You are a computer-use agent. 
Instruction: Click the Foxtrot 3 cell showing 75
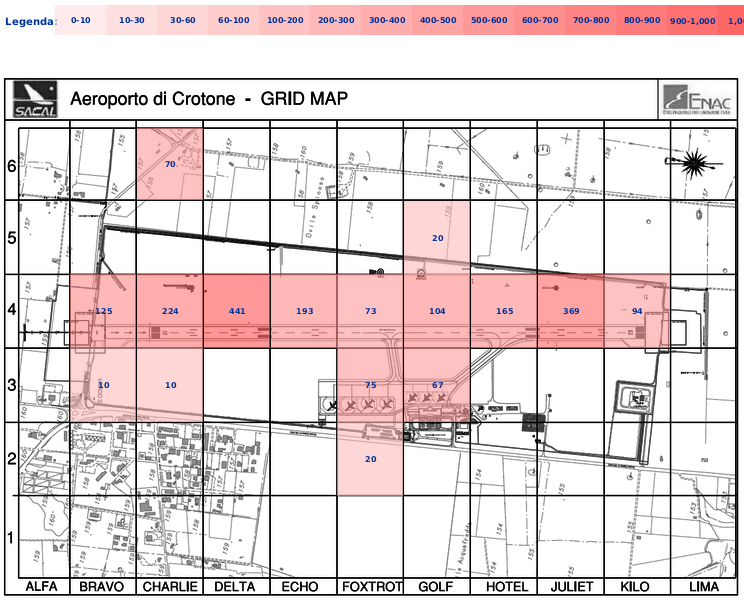click(371, 385)
